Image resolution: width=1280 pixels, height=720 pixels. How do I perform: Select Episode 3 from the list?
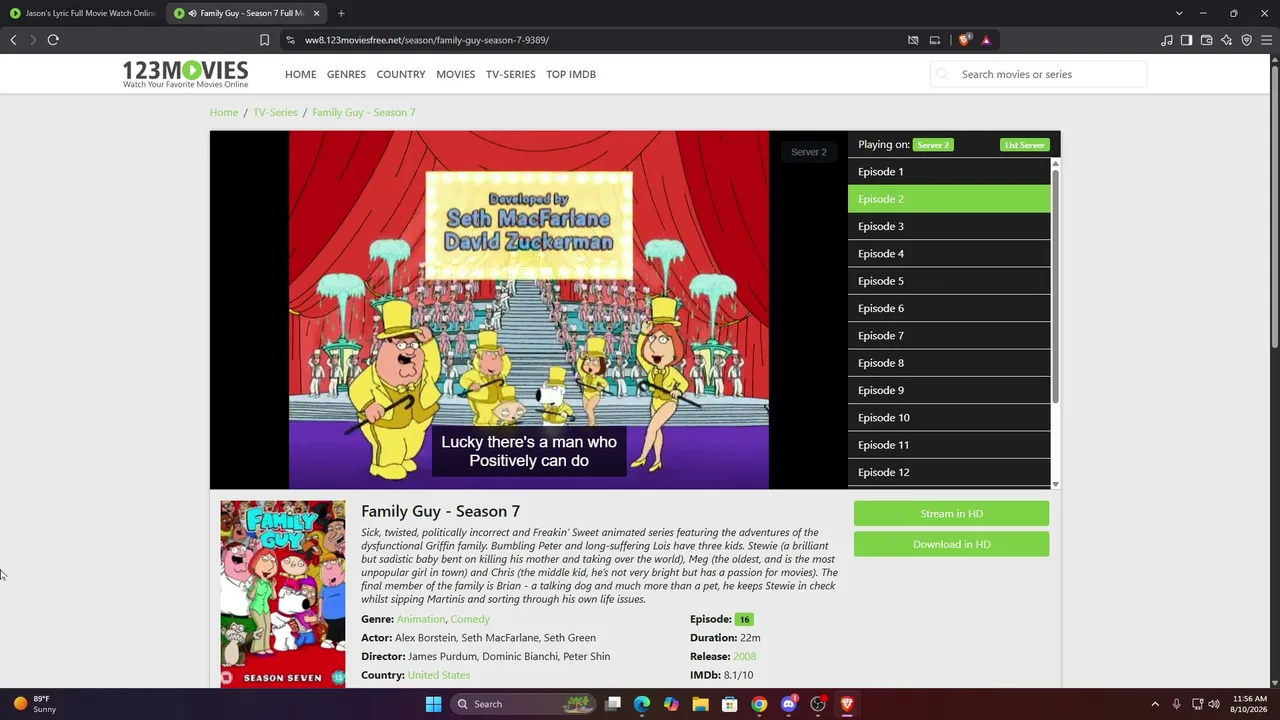(x=949, y=226)
